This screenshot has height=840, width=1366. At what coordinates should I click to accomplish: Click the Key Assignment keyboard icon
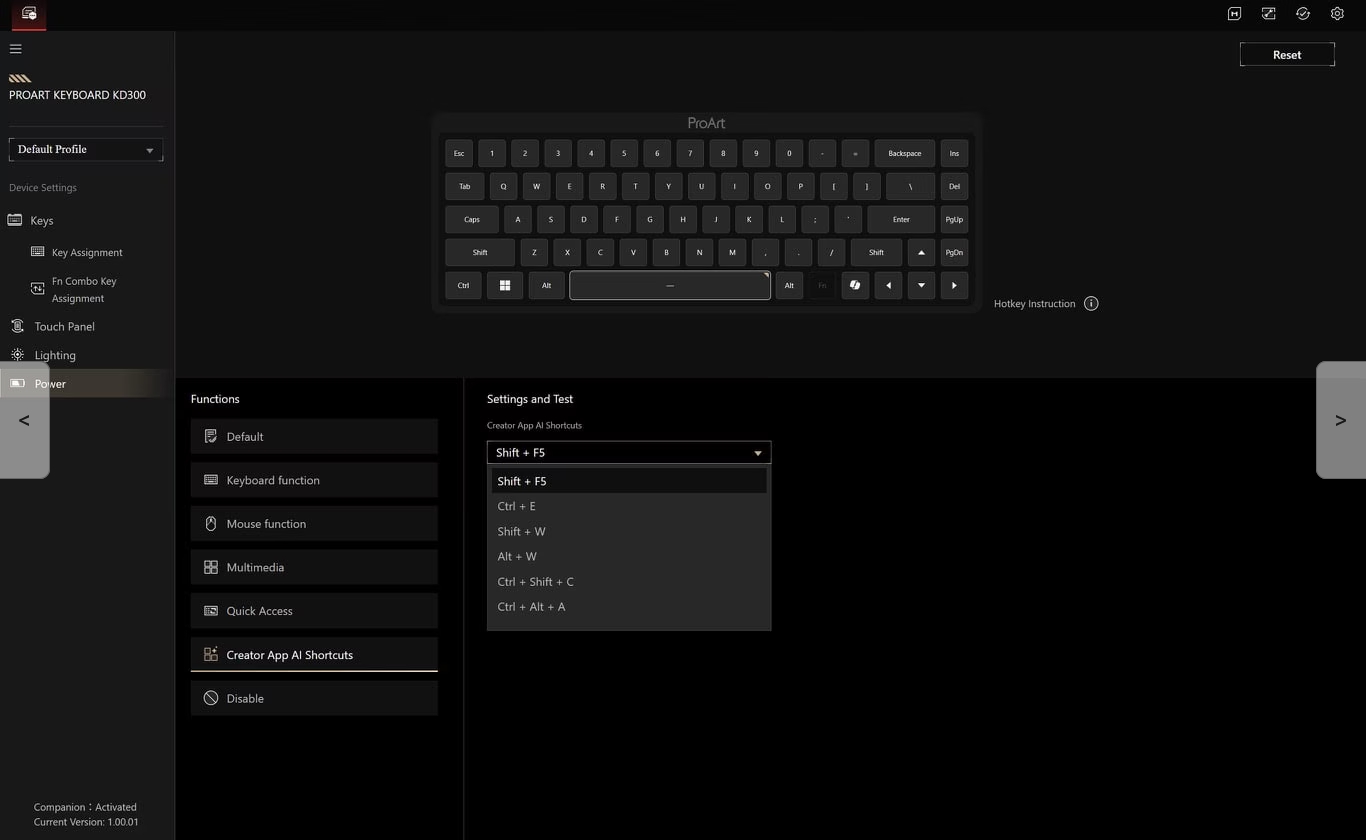click(x=38, y=252)
